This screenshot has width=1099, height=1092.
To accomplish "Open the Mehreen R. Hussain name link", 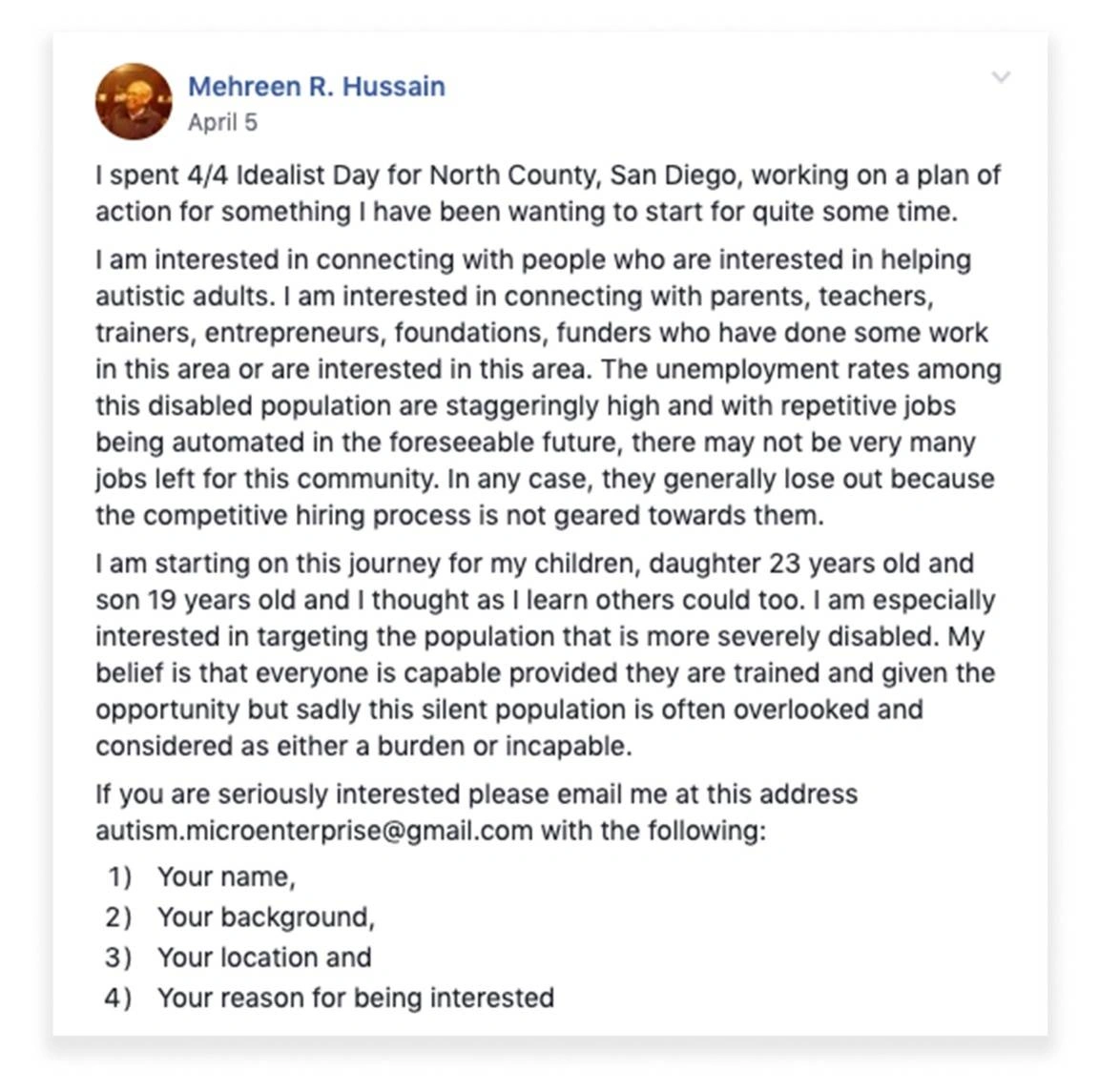I will point(317,86).
